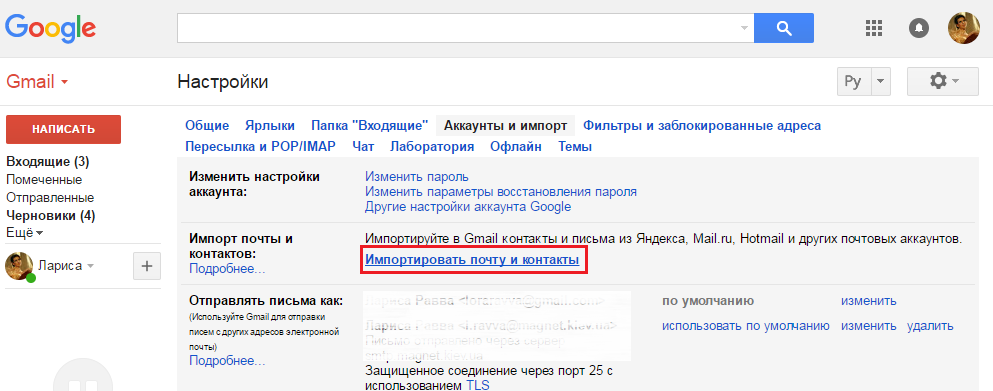Open the Пересылка и POP/IMAP tab
The width and height of the screenshot is (993, 391).
260,147
